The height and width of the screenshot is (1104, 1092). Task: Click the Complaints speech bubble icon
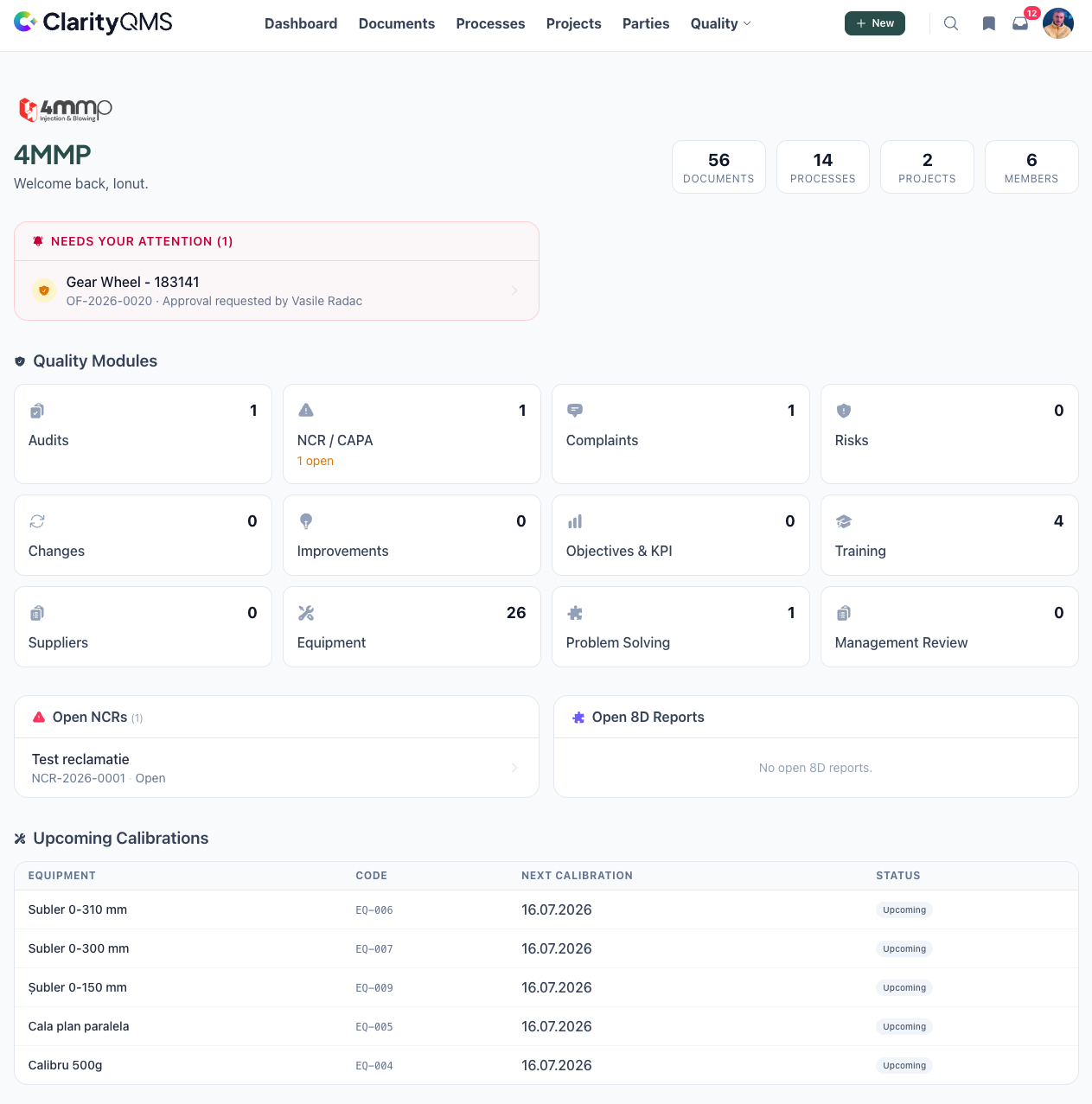[x=575, y=411]
